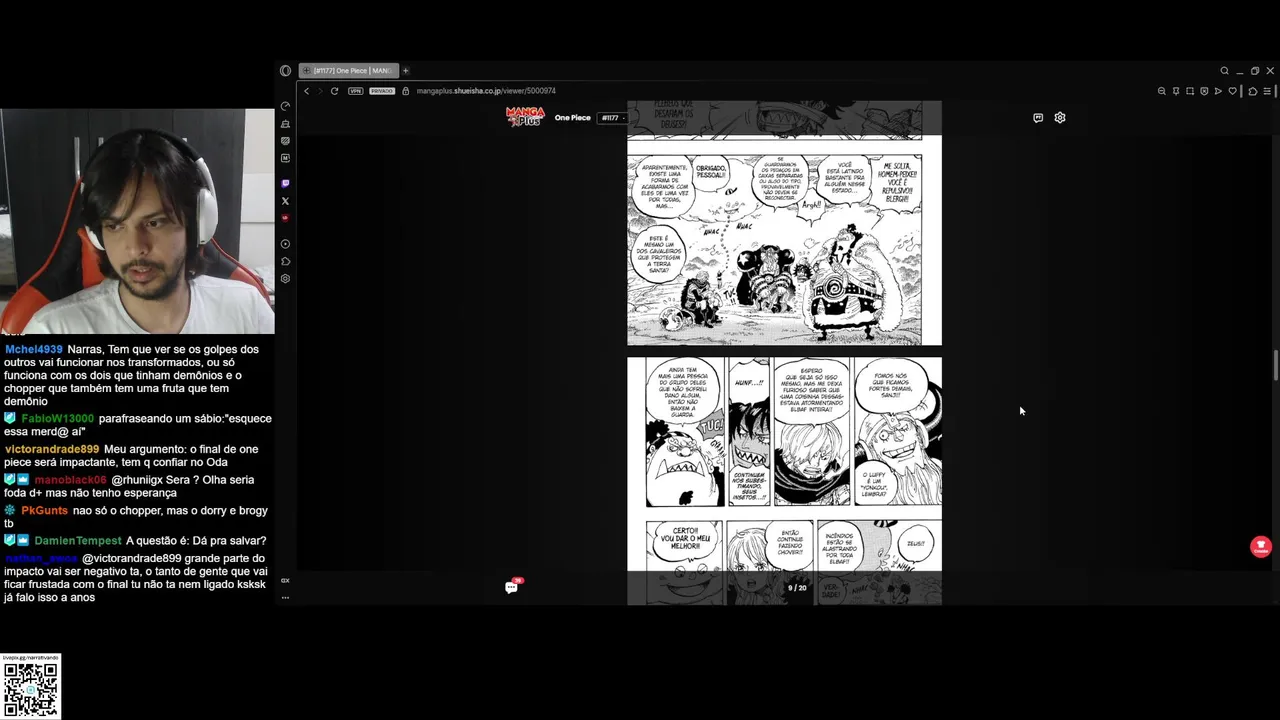Click username DamienTempest in chat
Image resolution: width=1280 pixels, height=720 pixels.
pos(78,541)
